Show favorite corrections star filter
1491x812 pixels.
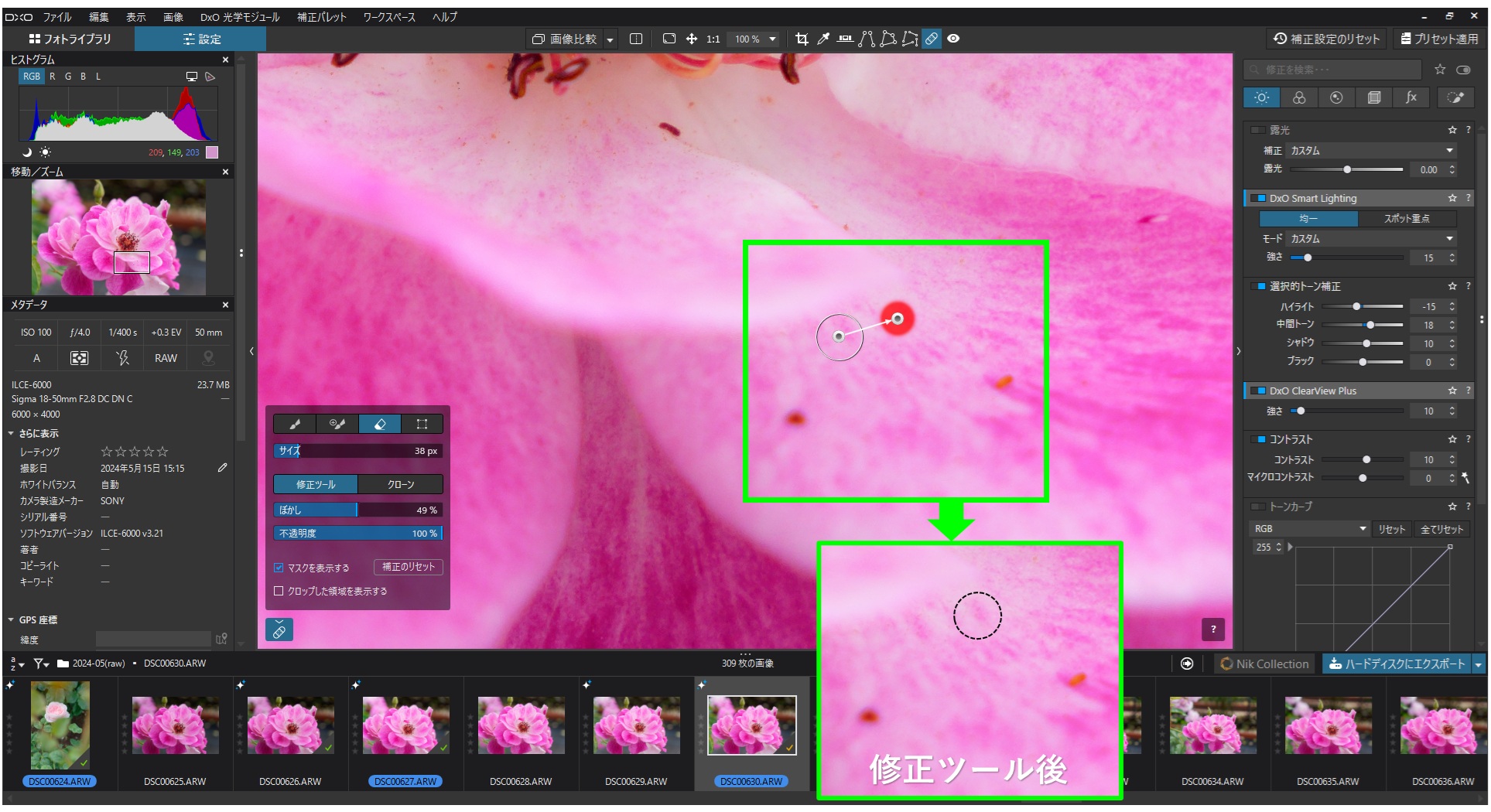click(x=1440, y=70)
